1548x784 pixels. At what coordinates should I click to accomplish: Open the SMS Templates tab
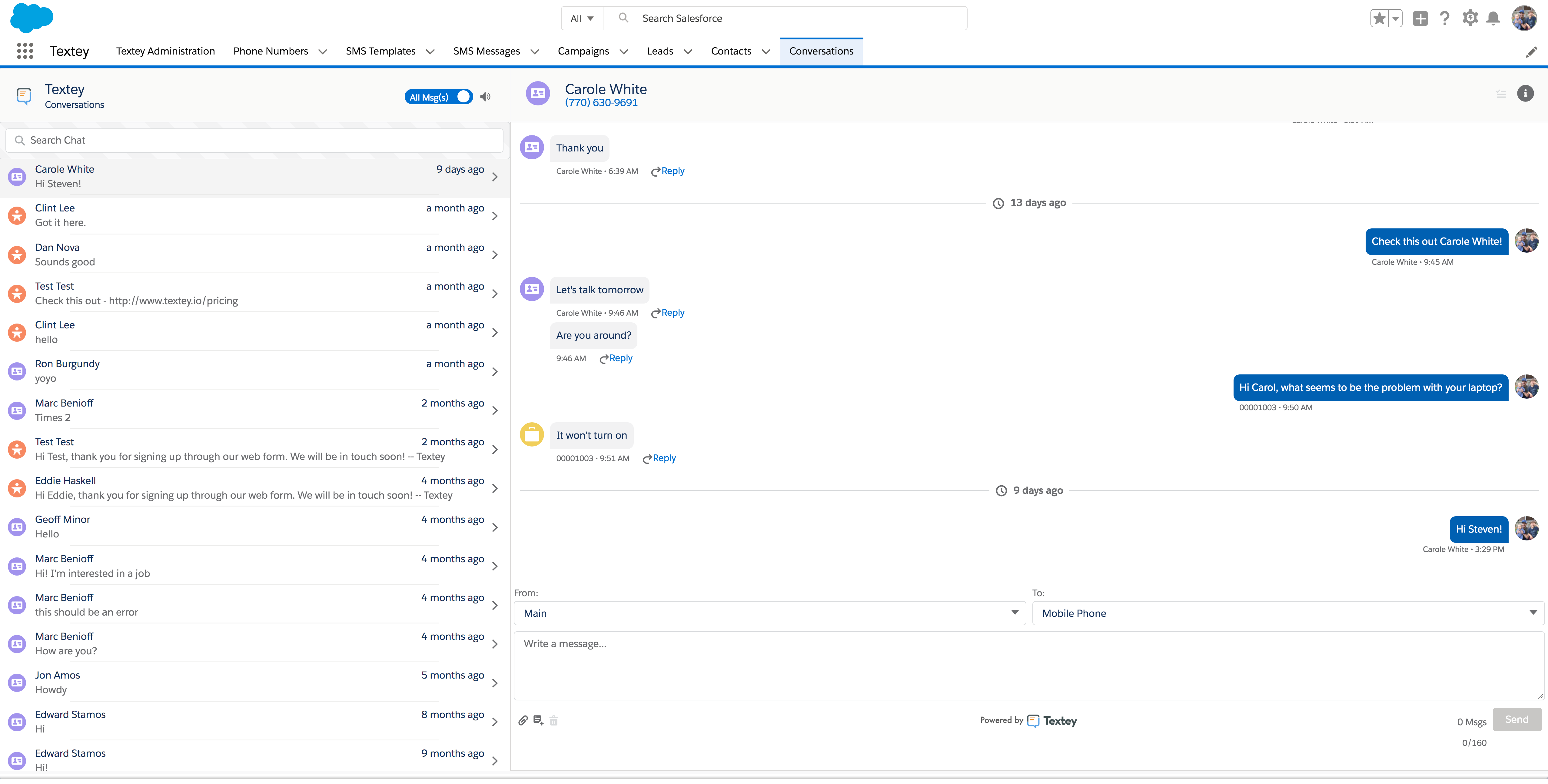pos(380,51)
